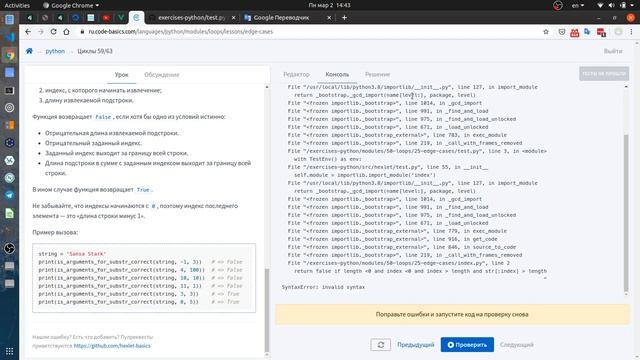Click Проверить button
The height and width of the screenshot is (360, 640).
coord(467,344)
